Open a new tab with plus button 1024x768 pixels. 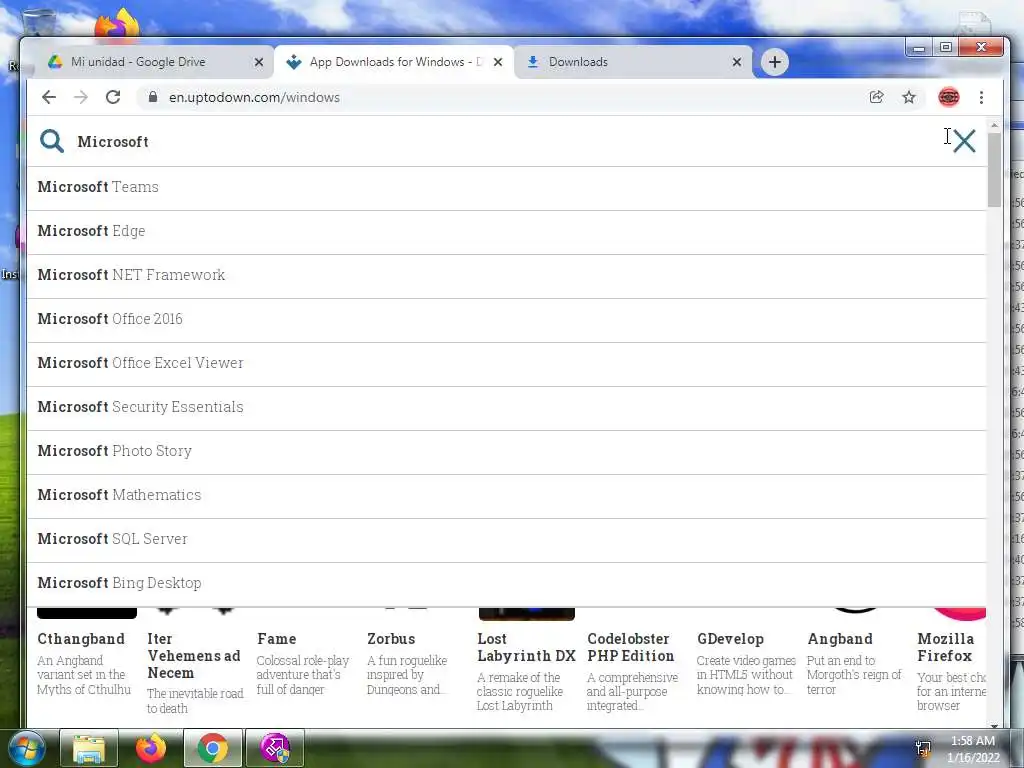pyautogui.click(x=775, y=62)
